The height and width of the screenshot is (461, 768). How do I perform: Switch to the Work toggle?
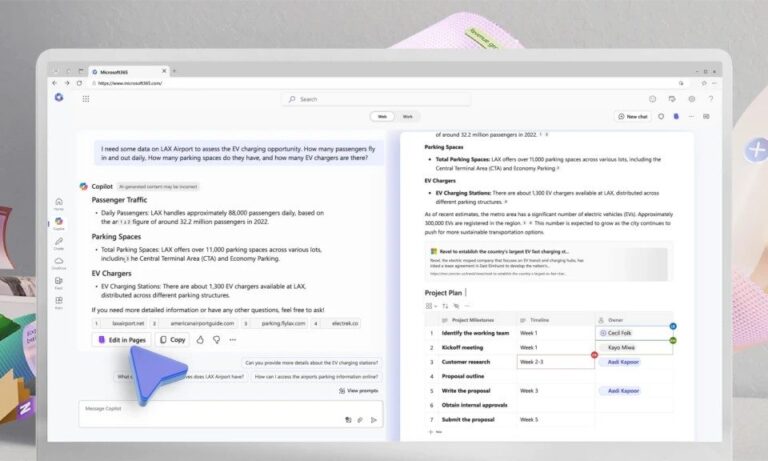coord(408,117)
